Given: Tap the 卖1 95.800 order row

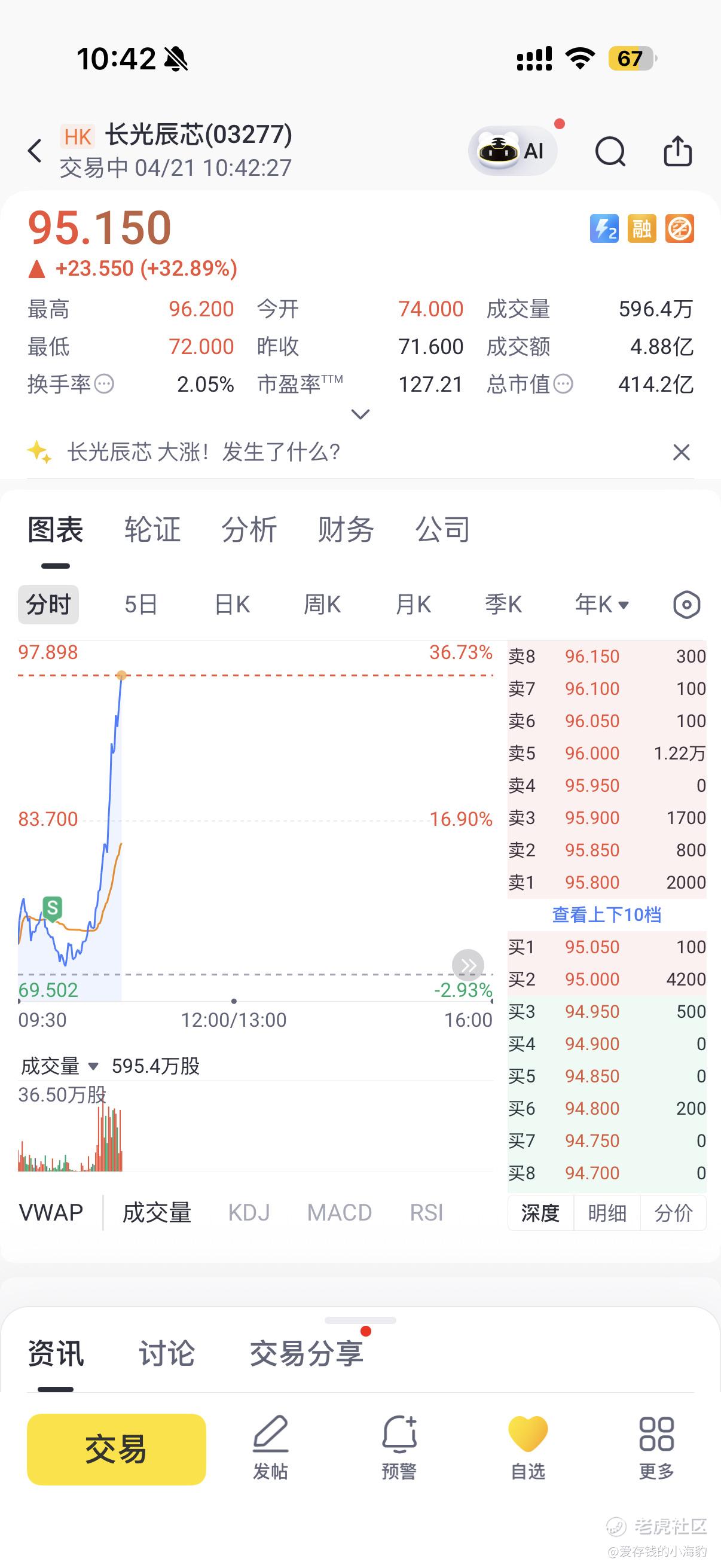Looking at the screenshot, I should pyautogui.click(x=607, y=882).
